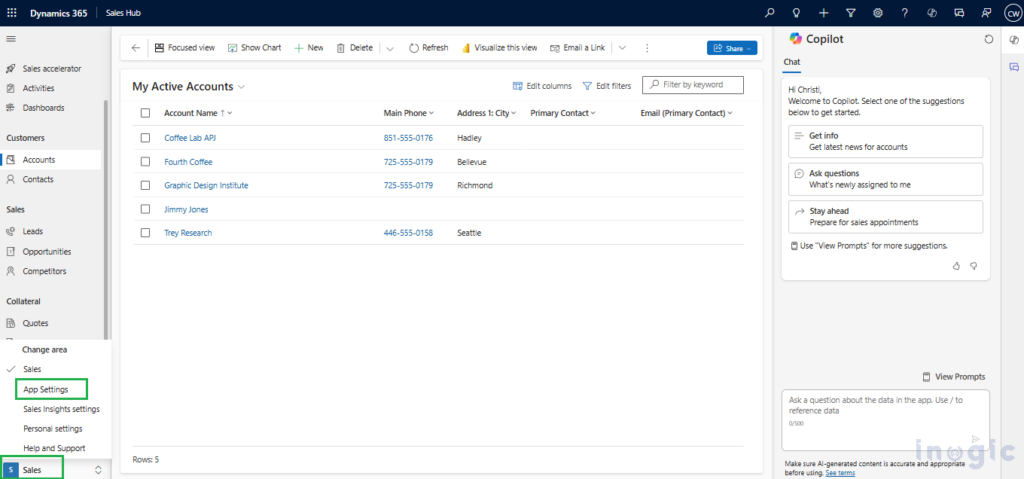Screen dimensions: 1024x479
Task: Click the advanced find funnel icon
Action: click(850, 12)
